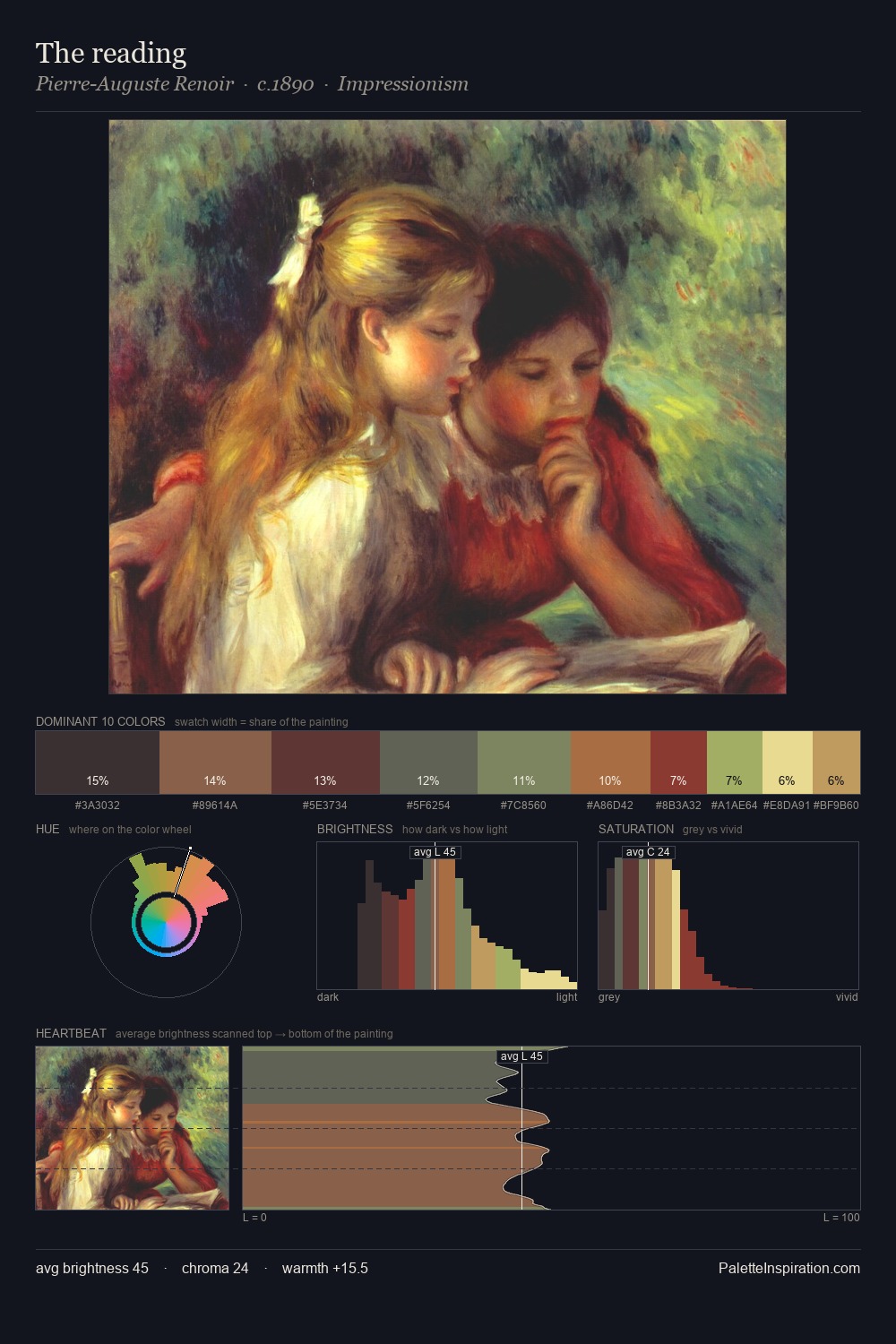Click the 'light' label under brightness chart
Viewport: 896px width, 1344px height.
tap(566, 996)
